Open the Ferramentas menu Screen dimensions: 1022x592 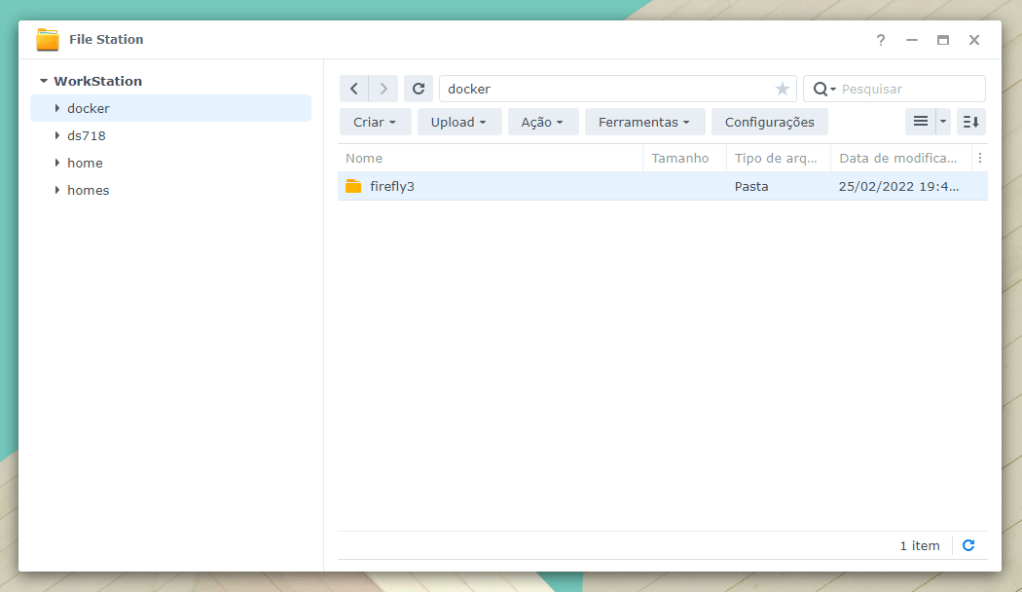coord(644,122)
